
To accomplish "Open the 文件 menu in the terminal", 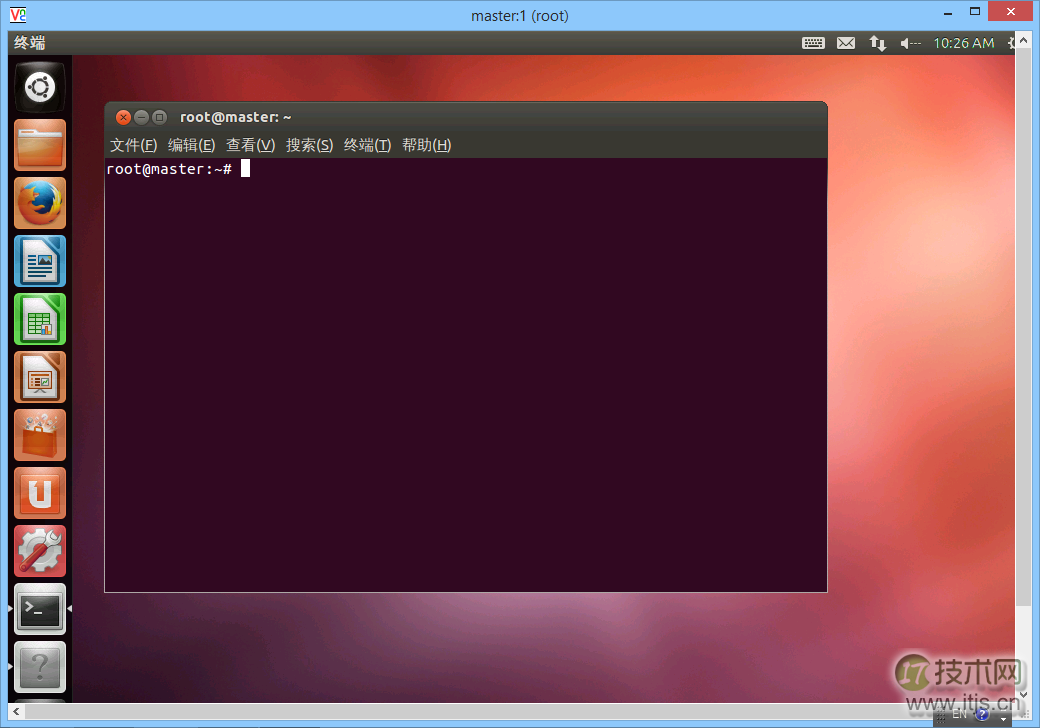I will tap(130, 144).
